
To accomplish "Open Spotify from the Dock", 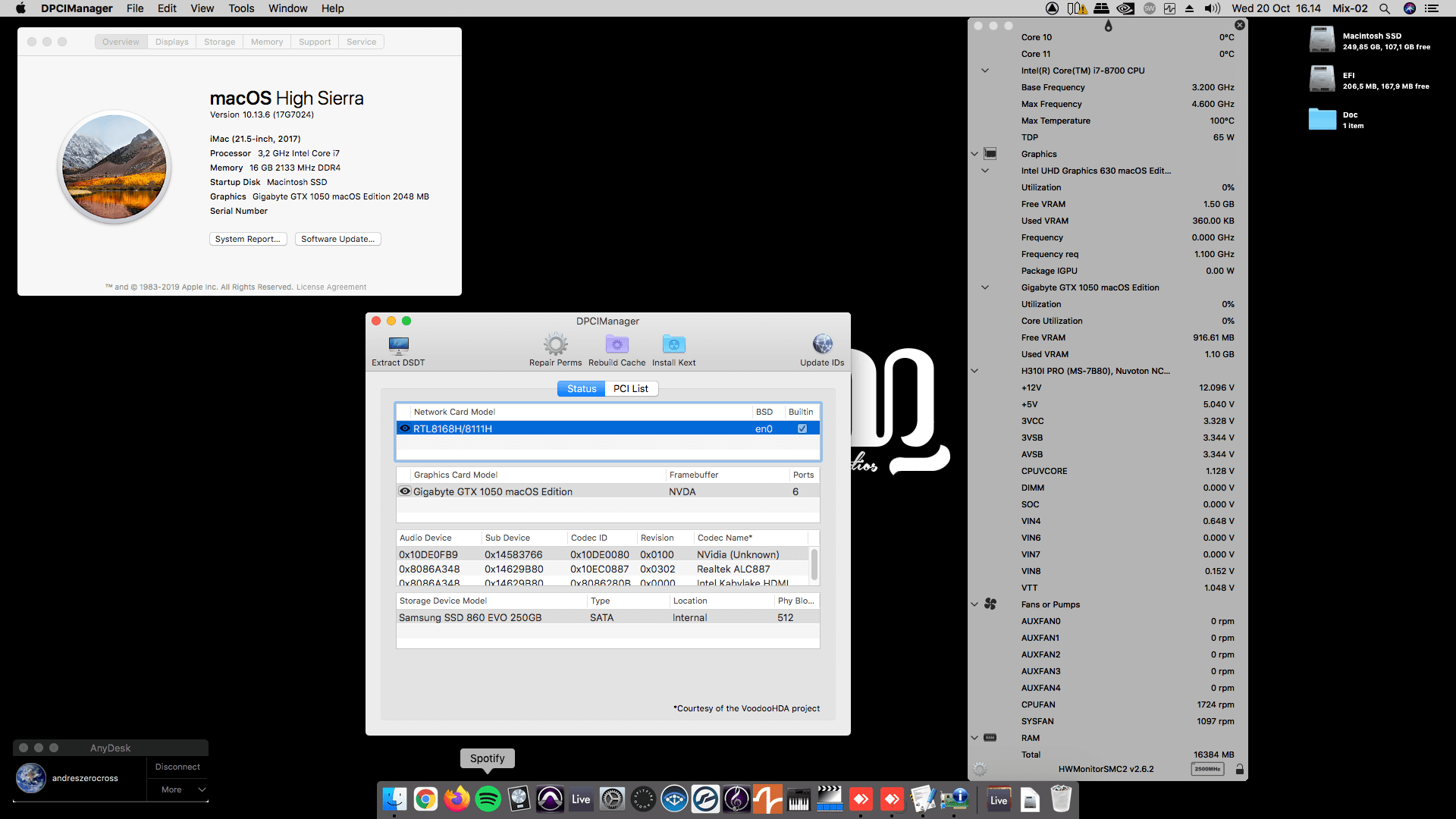I will pos(488,799).
